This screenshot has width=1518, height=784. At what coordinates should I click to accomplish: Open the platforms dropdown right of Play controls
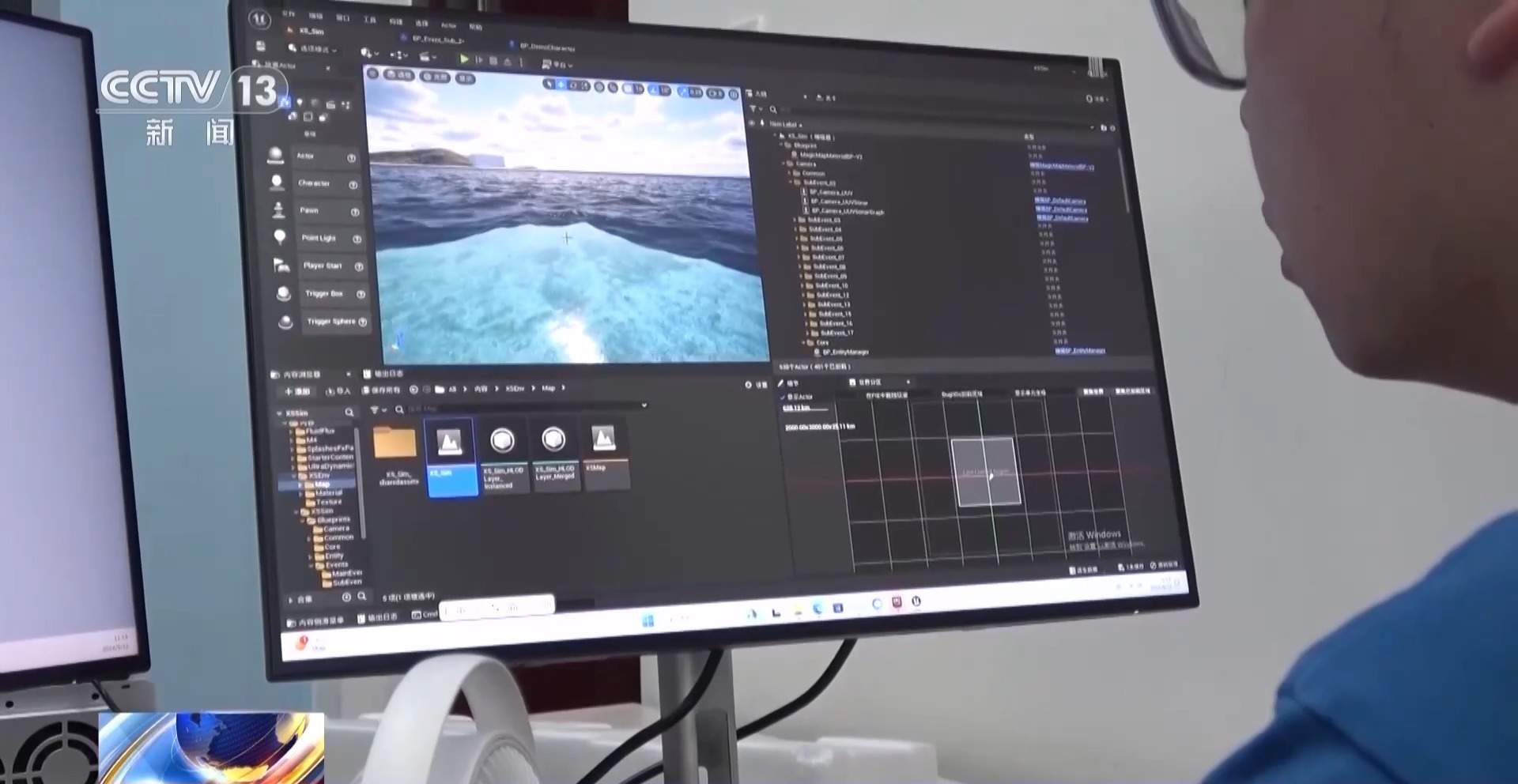(x=557, y=65)
